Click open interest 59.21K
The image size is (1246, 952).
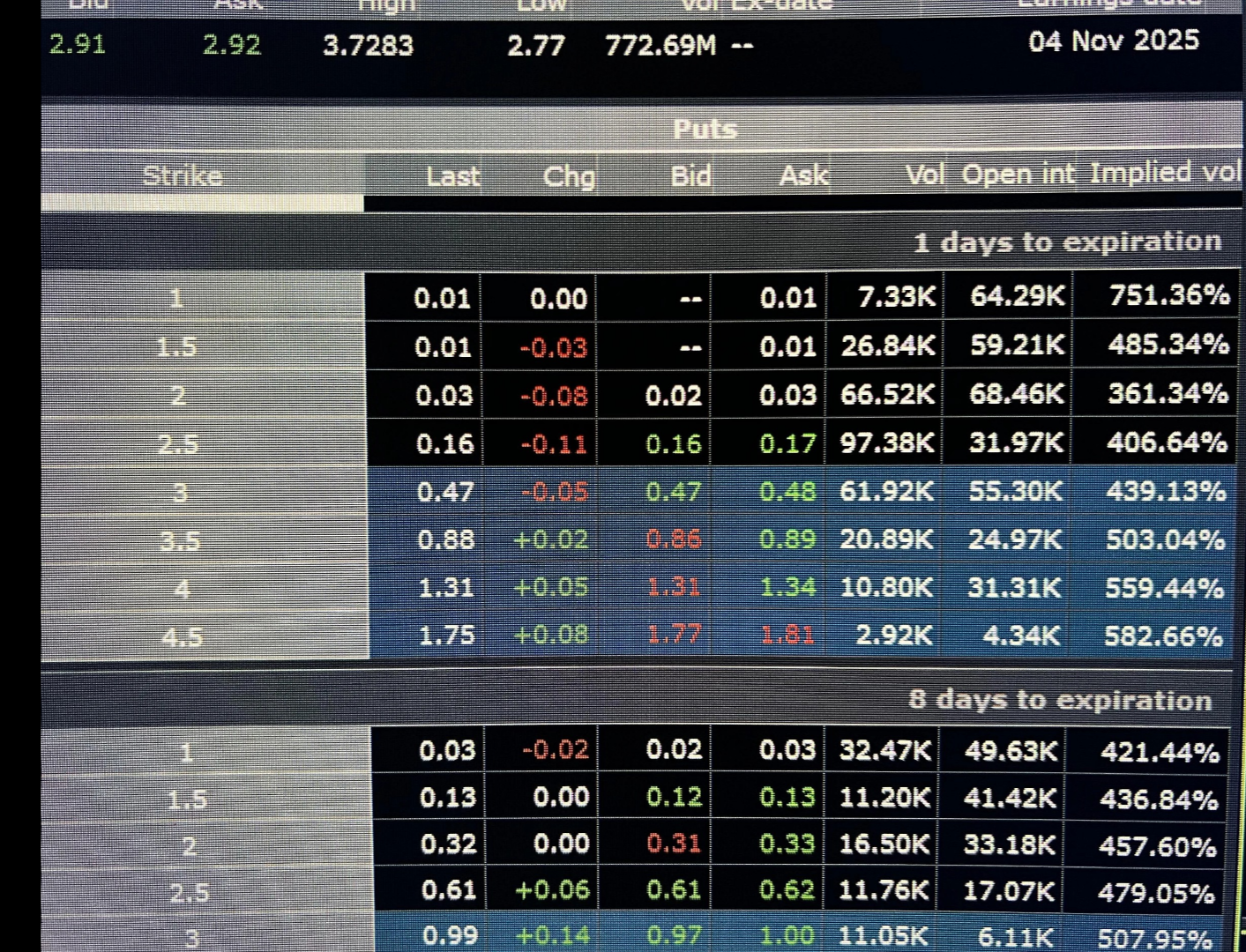tap(1017, 345)
